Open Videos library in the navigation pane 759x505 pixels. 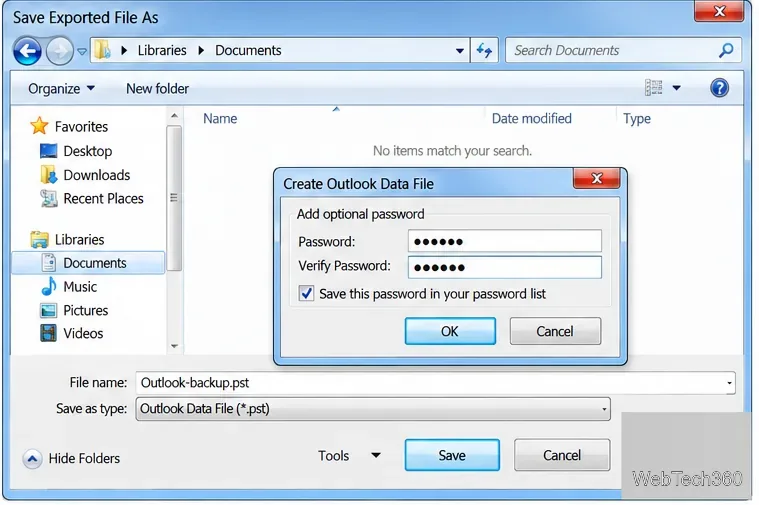[x=72, y=334]
